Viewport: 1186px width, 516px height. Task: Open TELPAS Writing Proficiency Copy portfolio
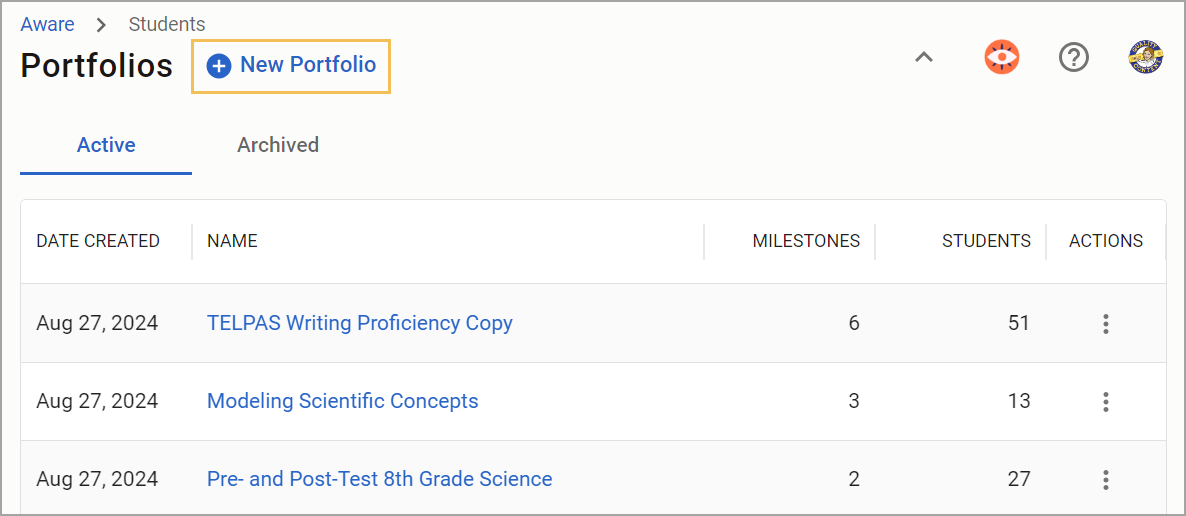(360, 324)
